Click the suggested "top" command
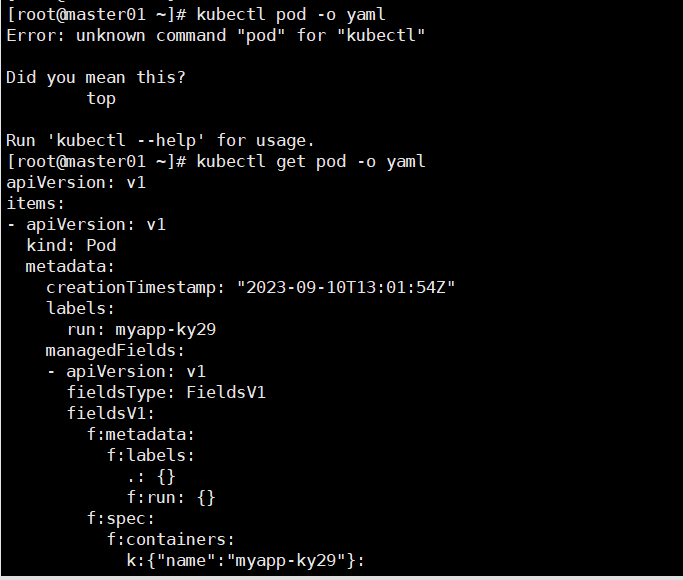Screen dimensions: 683x580 101,98
